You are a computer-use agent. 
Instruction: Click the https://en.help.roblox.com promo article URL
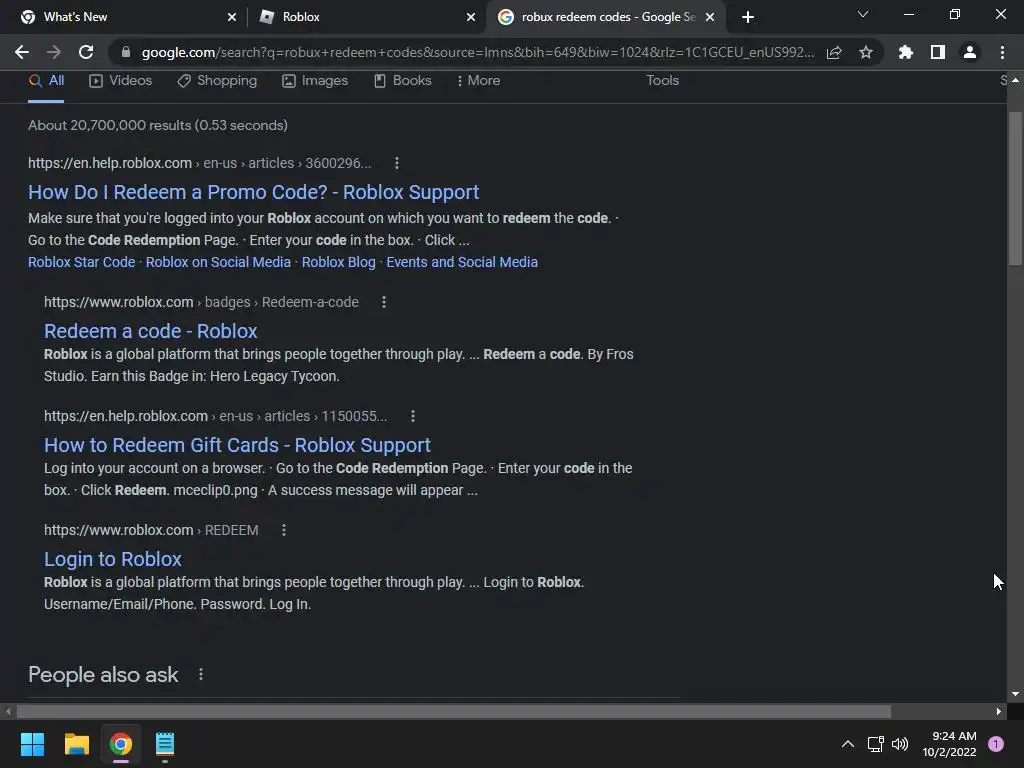click(x=199, y=163)
